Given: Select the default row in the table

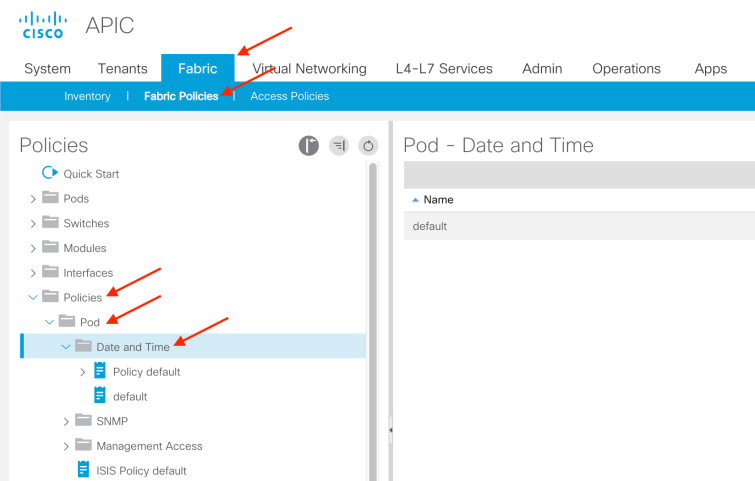Looking at the screenshot, I should coord(430,226).
